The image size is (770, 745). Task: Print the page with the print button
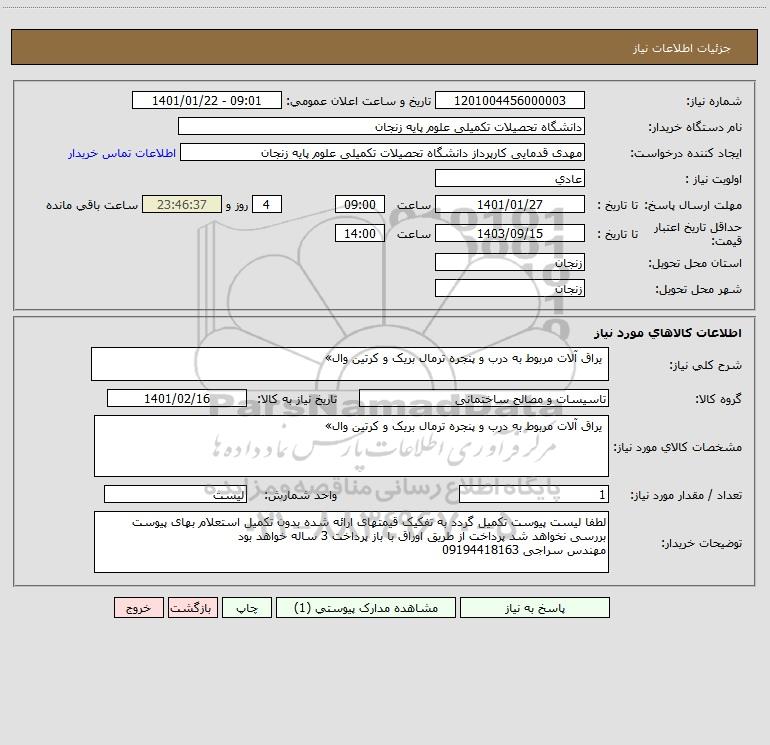click(247, 608)
